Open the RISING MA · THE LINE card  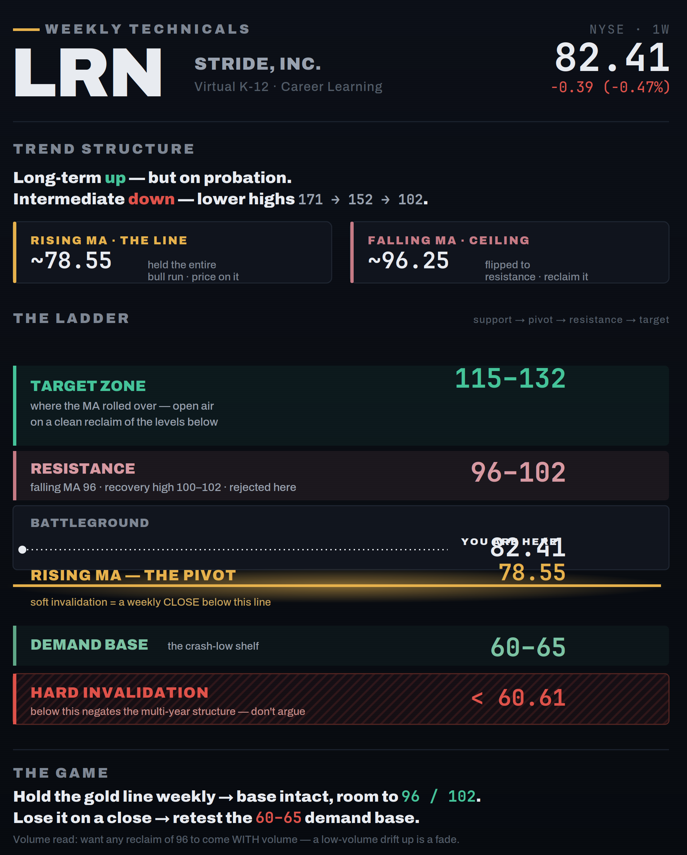(x=172, y=252)
